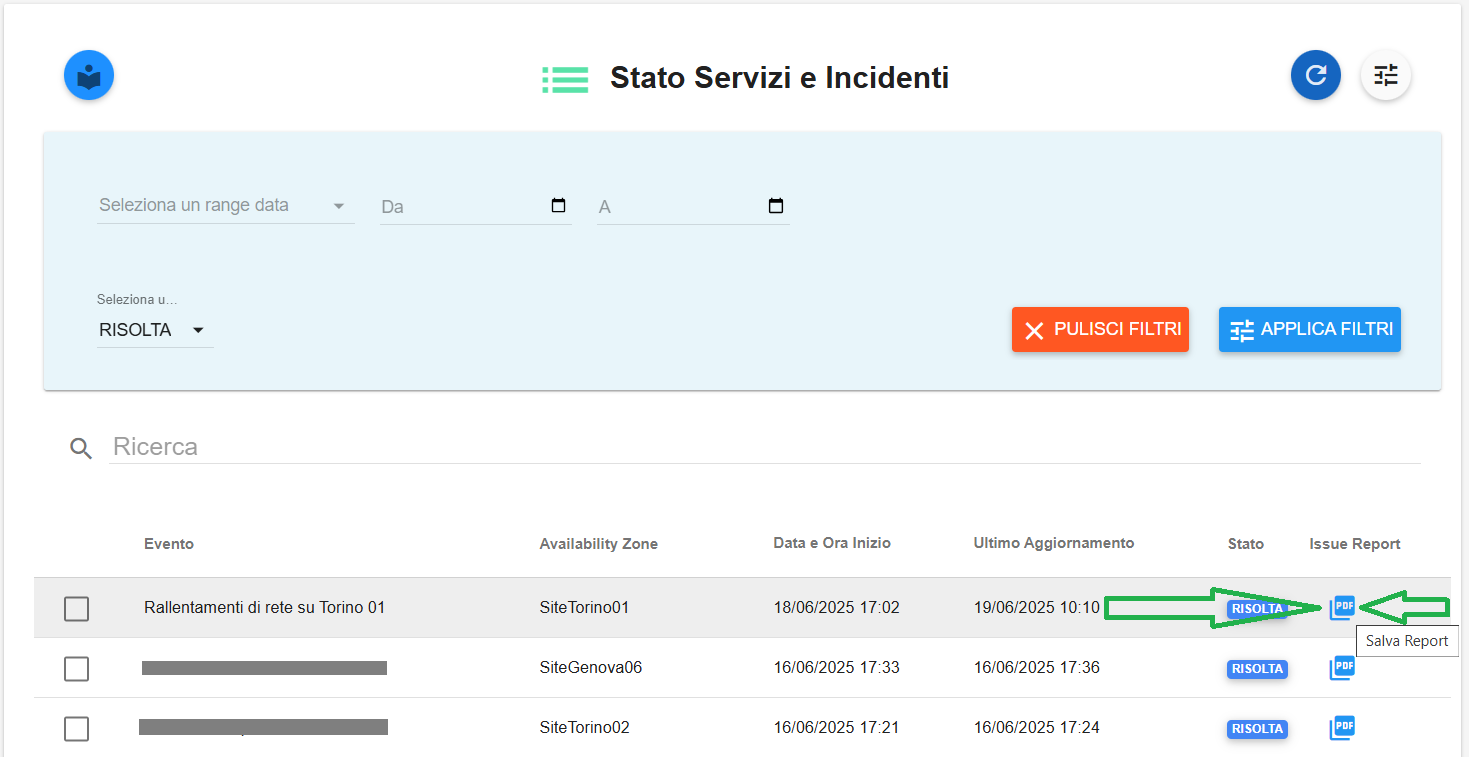Click the APPLICA FILTRI button

(x=1310, y=329)
